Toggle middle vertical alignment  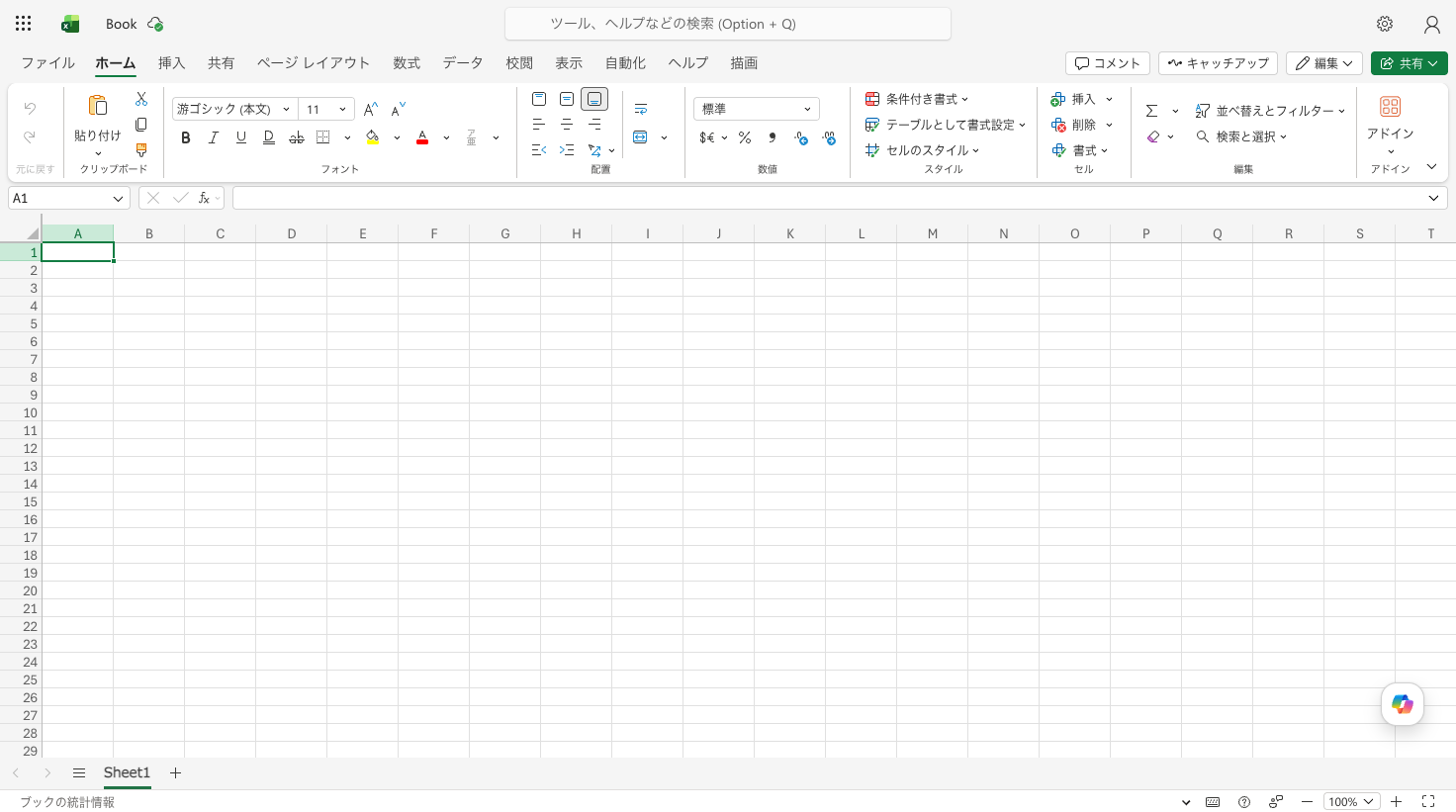click(x=567, y=99)
